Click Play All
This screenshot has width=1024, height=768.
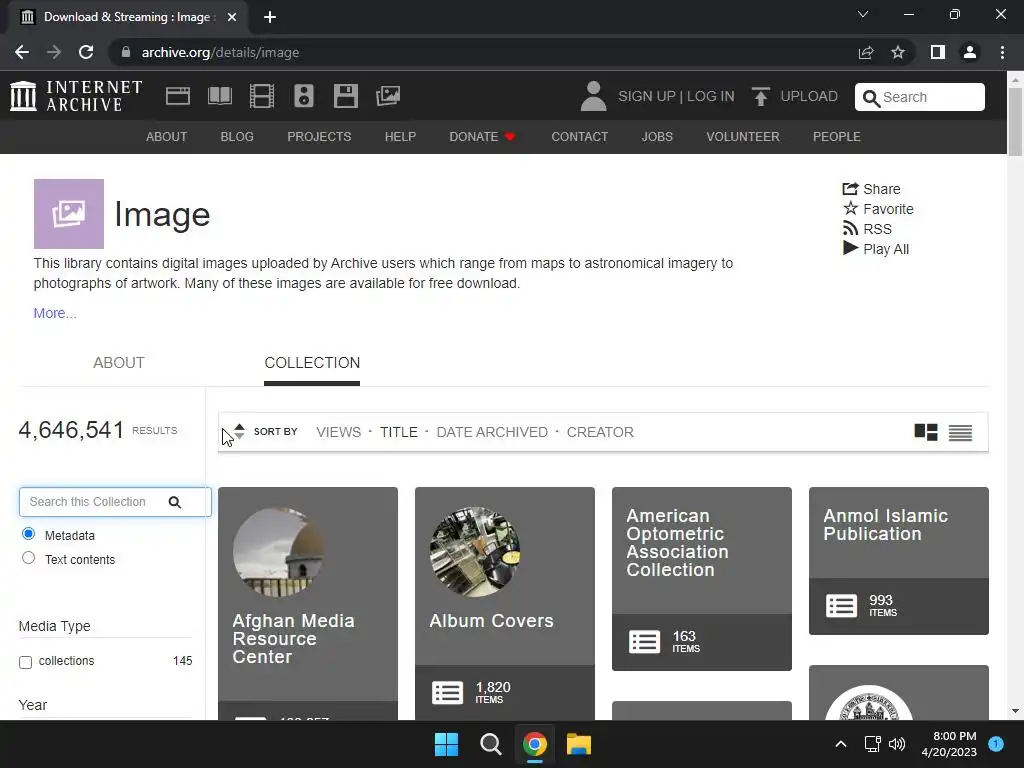coord(876,249)
